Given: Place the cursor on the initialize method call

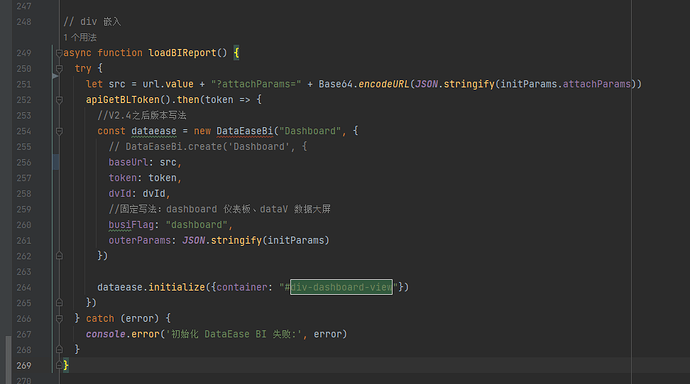Looking at the screenshot, I should [176, 287].
